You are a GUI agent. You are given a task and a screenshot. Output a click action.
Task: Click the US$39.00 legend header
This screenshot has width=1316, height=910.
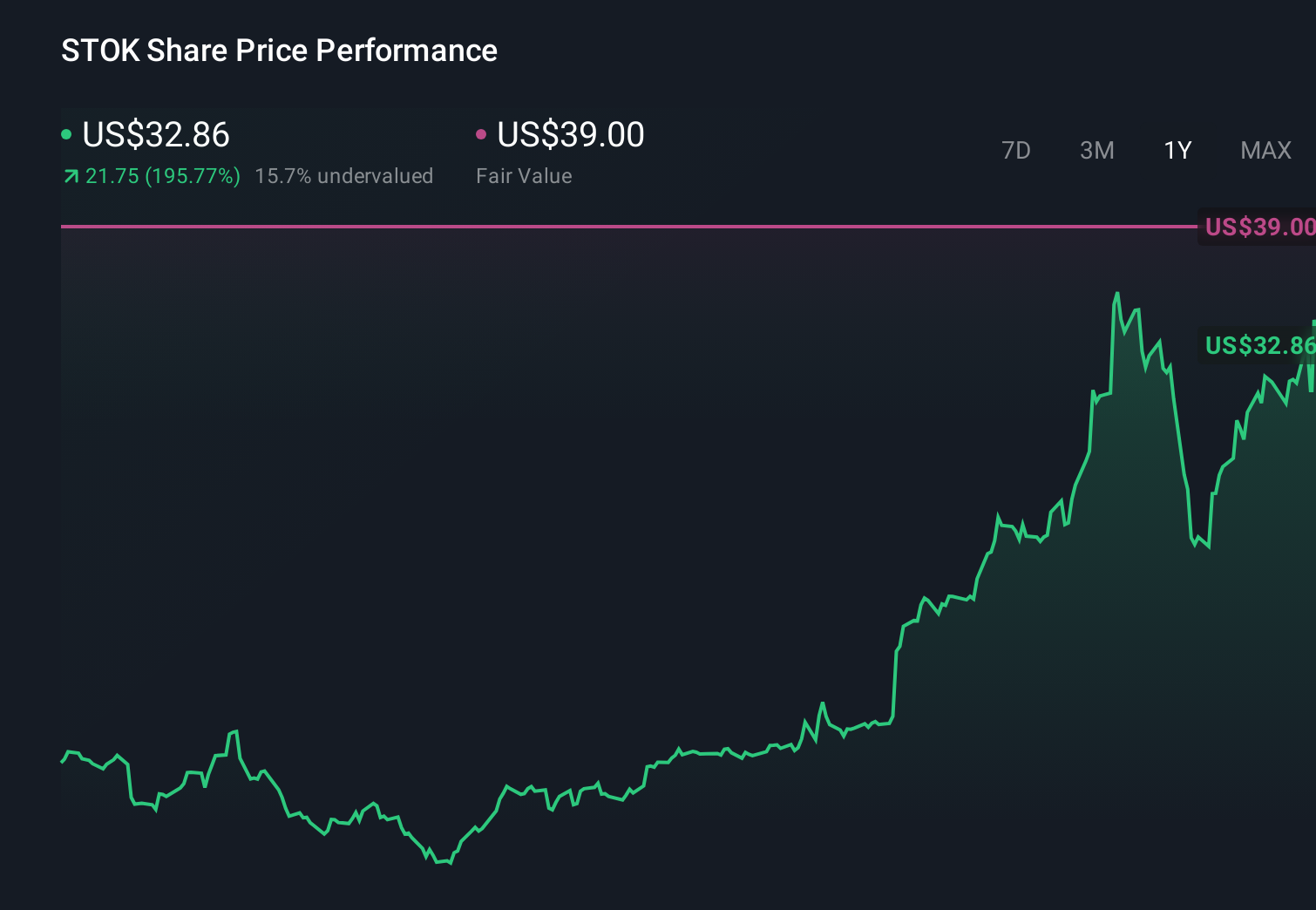tap(569, 135)
